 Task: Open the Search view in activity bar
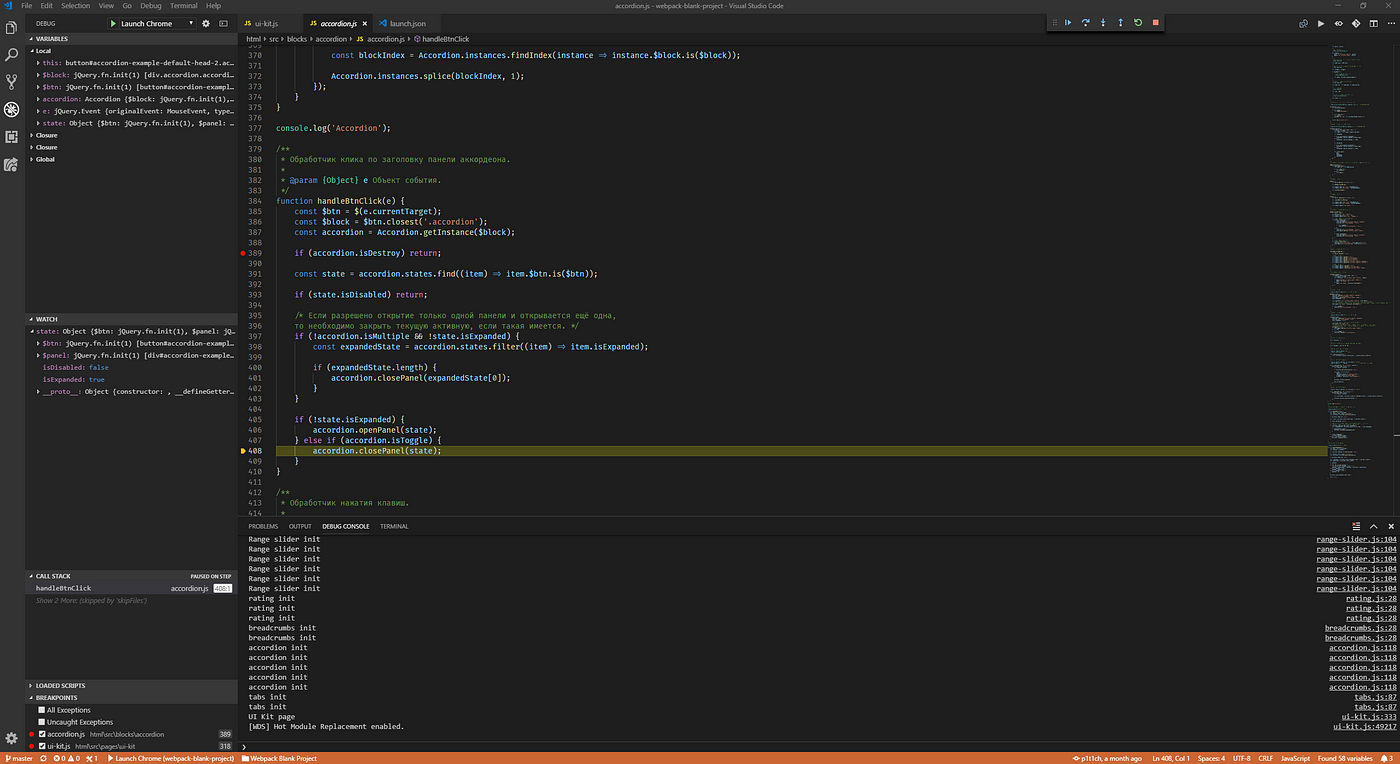coord(12,55)
